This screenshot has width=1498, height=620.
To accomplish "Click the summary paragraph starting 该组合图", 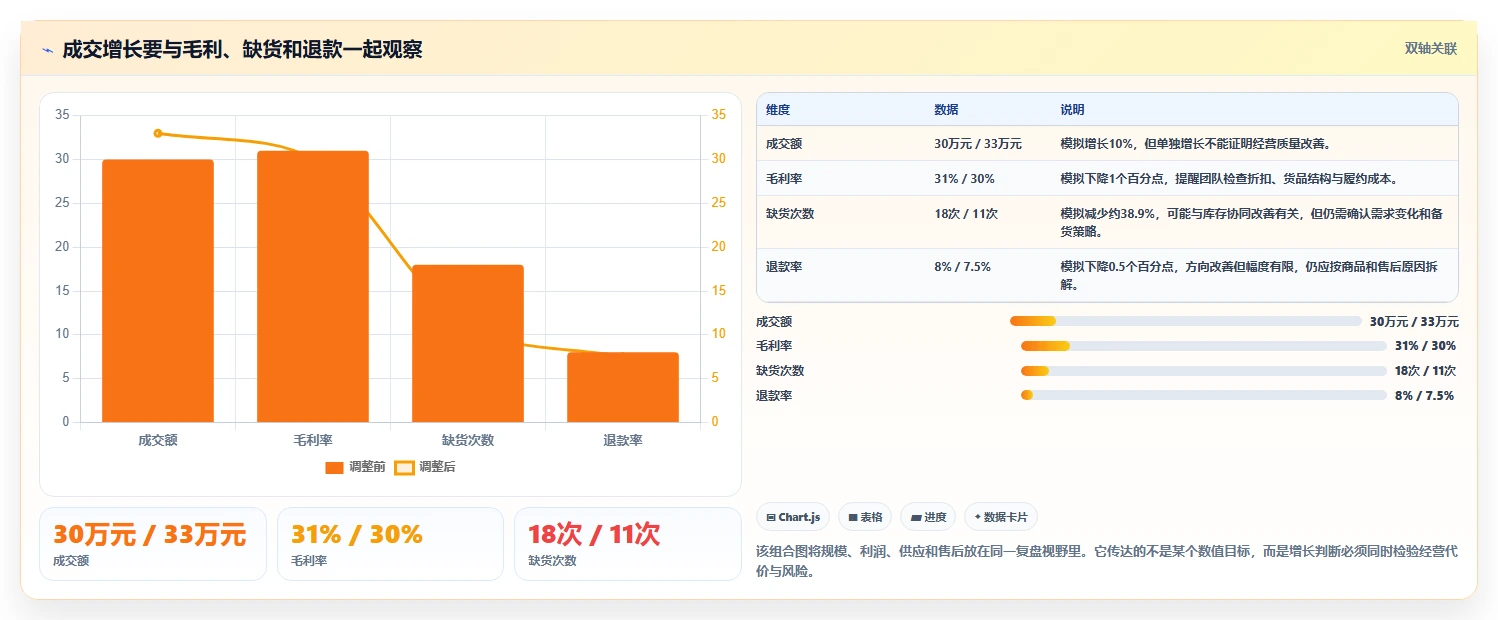I will tap(1107, 562).
